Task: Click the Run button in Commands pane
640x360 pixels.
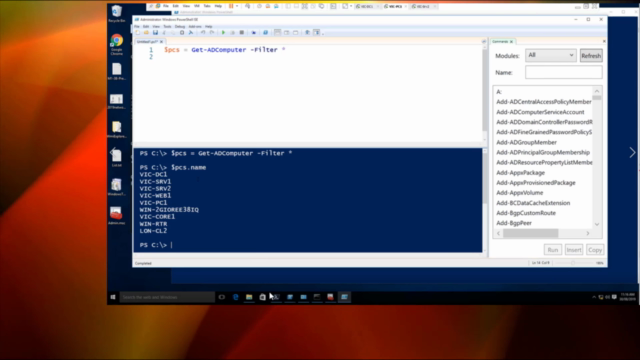Action: pyautogui.click(x=553, y=250)
